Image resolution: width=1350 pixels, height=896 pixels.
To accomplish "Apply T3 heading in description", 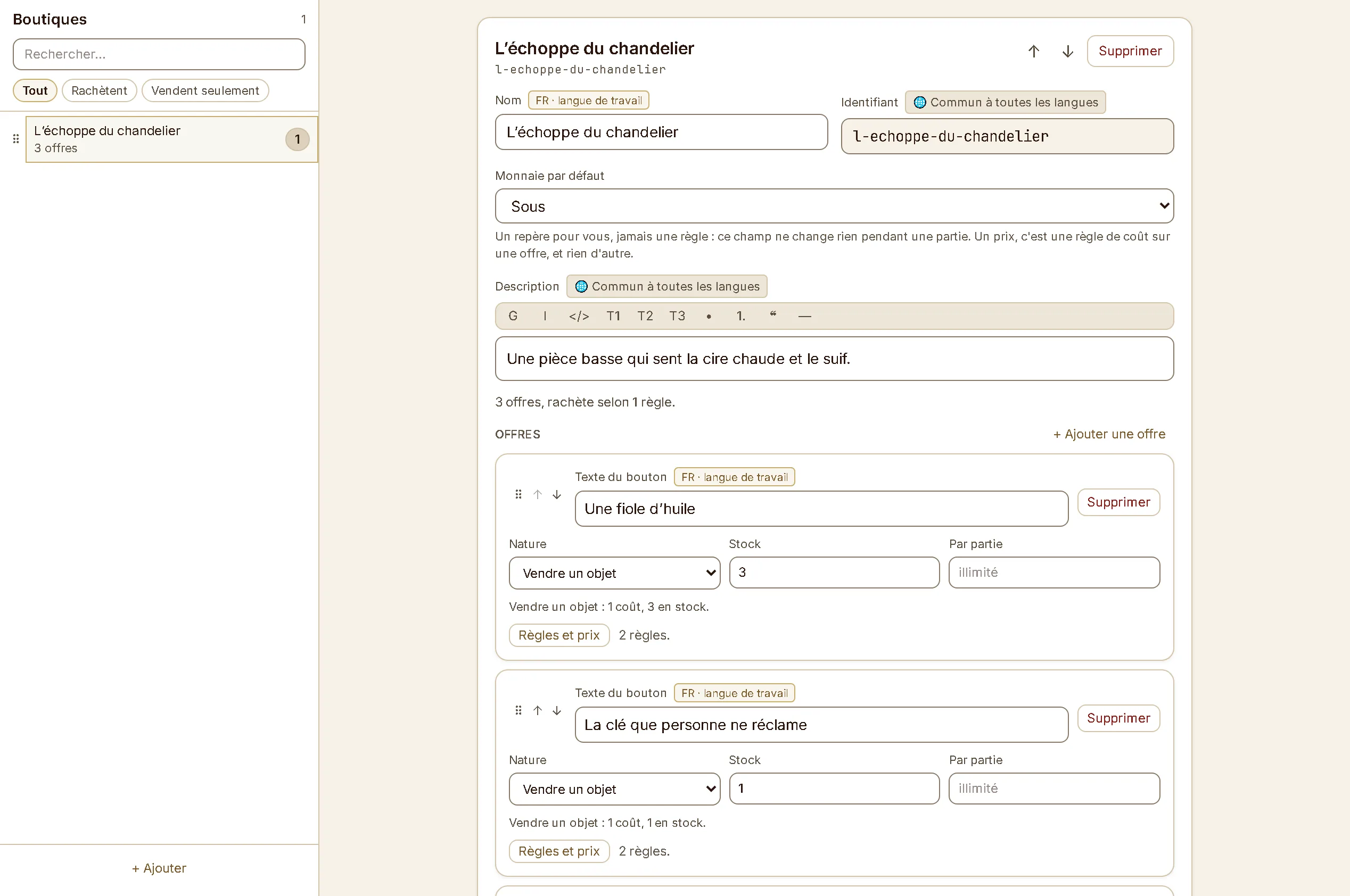I will point(677,316).
